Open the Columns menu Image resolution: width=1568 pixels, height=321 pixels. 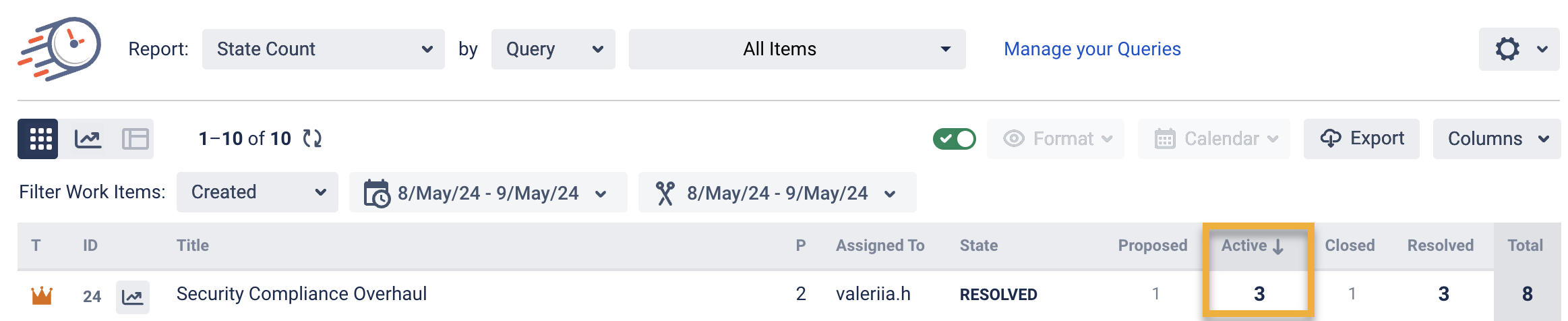[1497, 139]
